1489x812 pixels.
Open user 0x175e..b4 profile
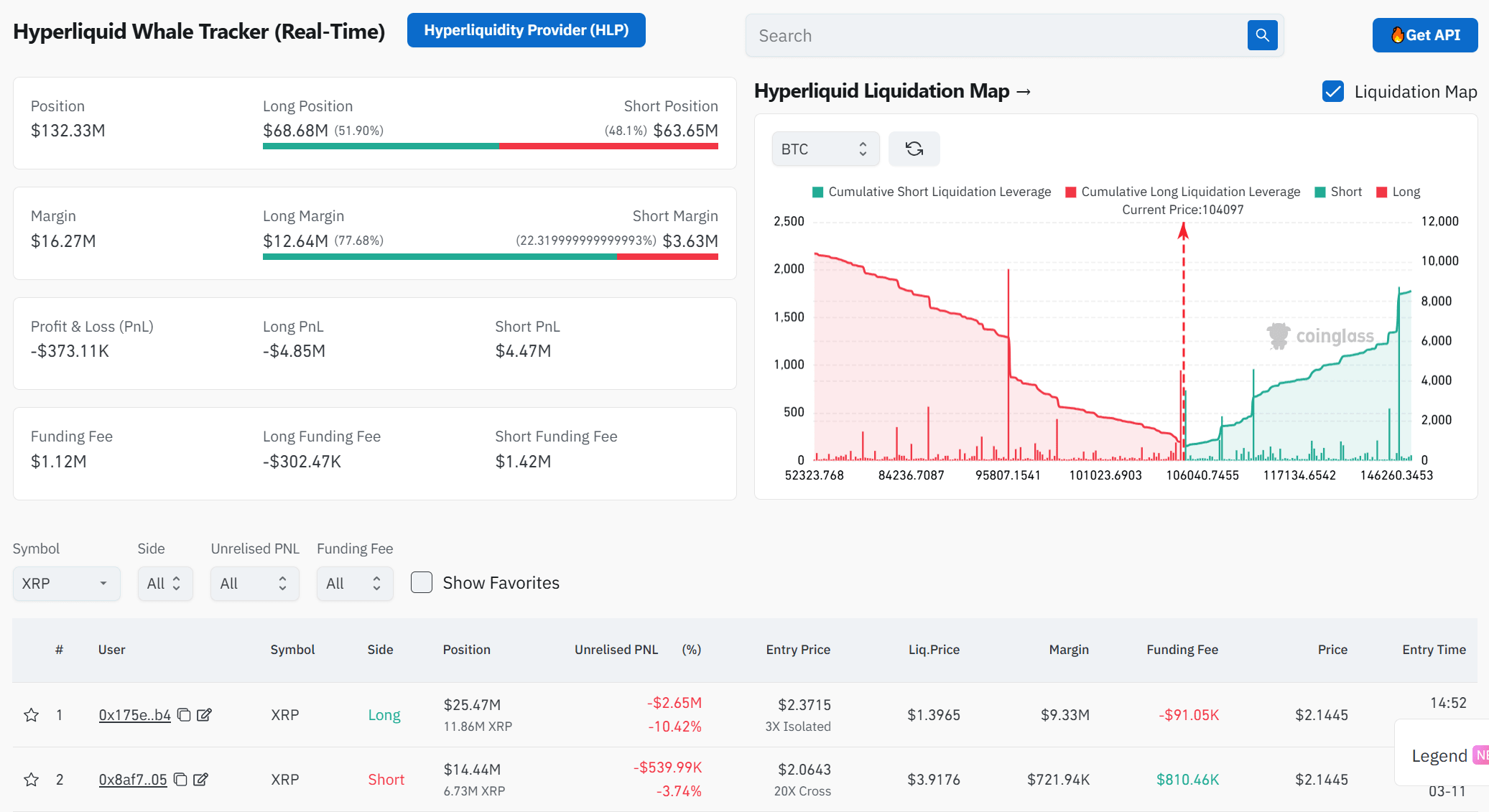point(134,715)
